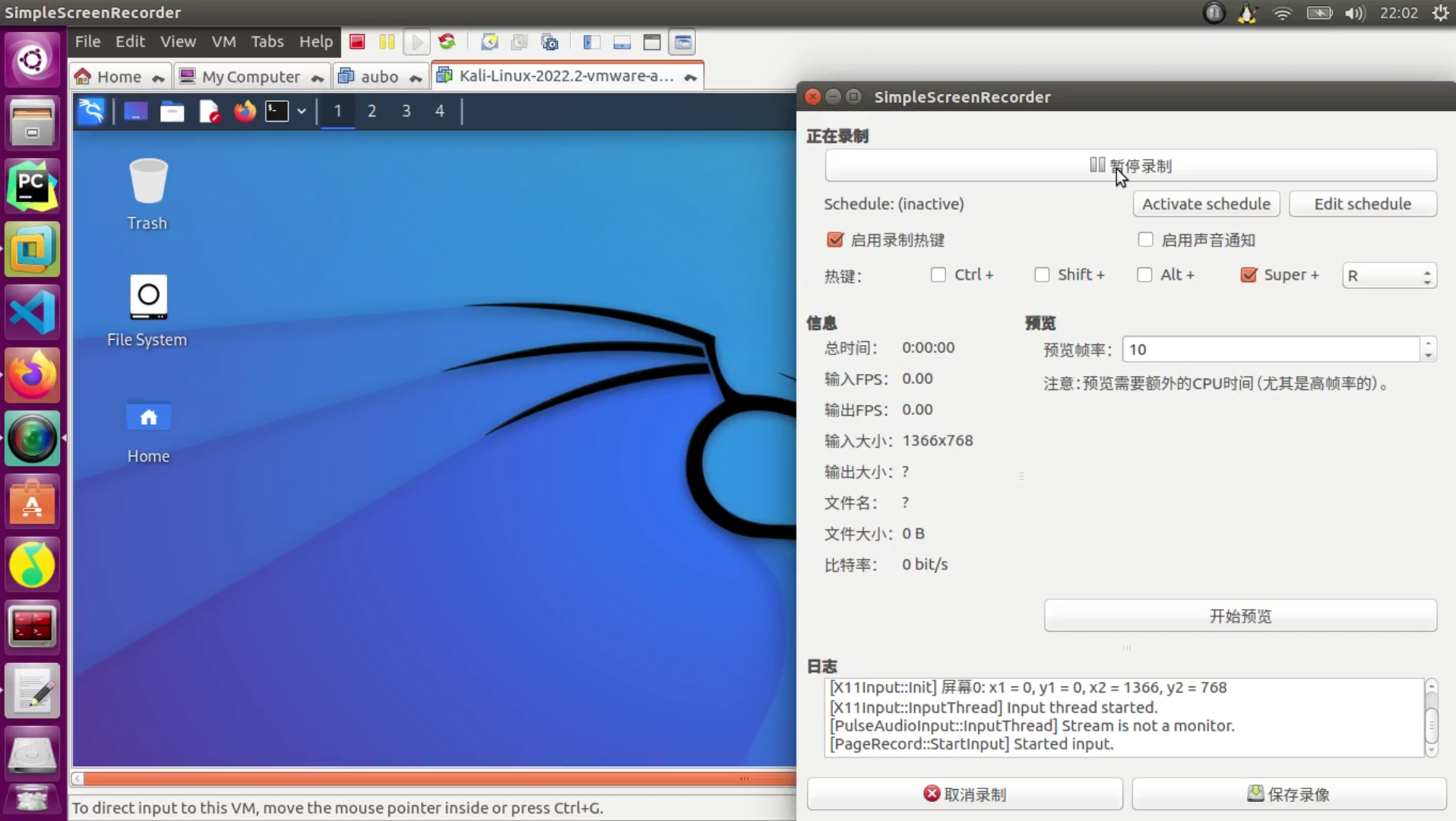Toggle the VMware library sidebar icon
The width and height of the screenshot is (1456, 821).
click(592, 42)
